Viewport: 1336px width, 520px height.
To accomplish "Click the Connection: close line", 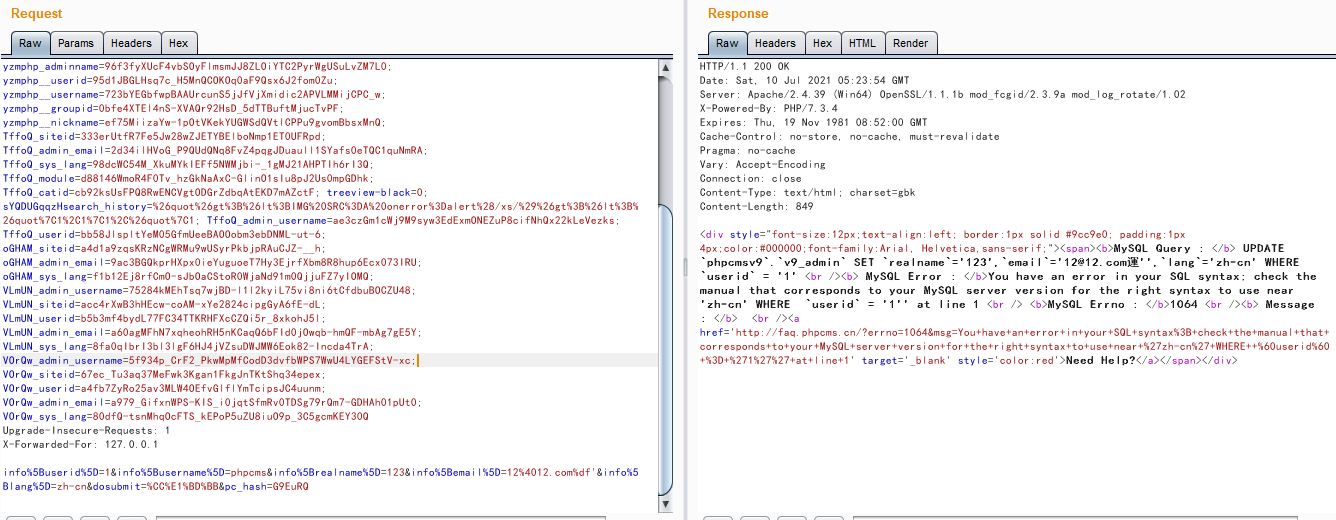I will [750, 178].
